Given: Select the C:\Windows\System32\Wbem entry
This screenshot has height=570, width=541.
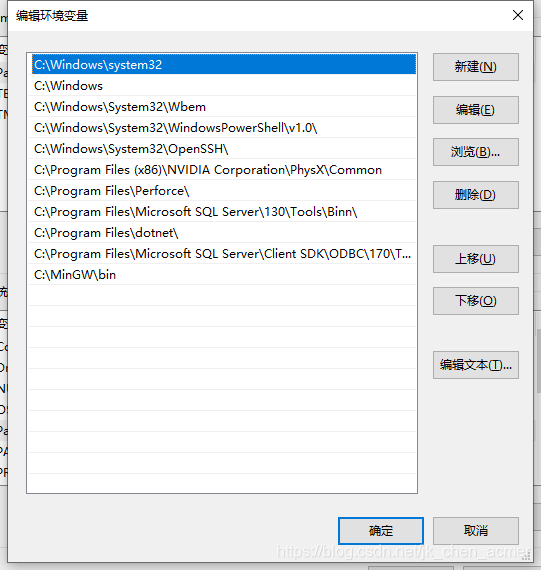Looking at the screenshot, I should tap(222, 107).
